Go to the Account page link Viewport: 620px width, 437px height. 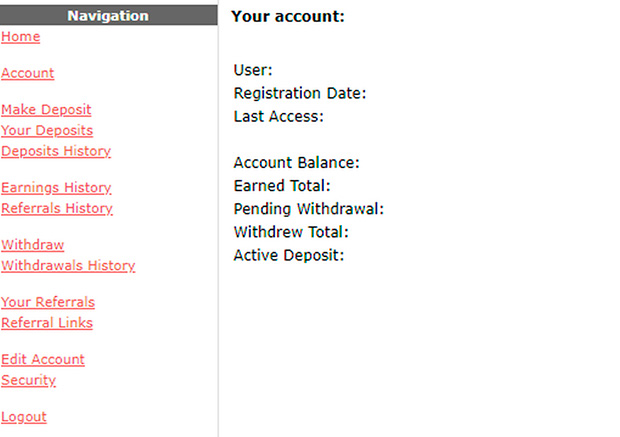click(28, 73)
